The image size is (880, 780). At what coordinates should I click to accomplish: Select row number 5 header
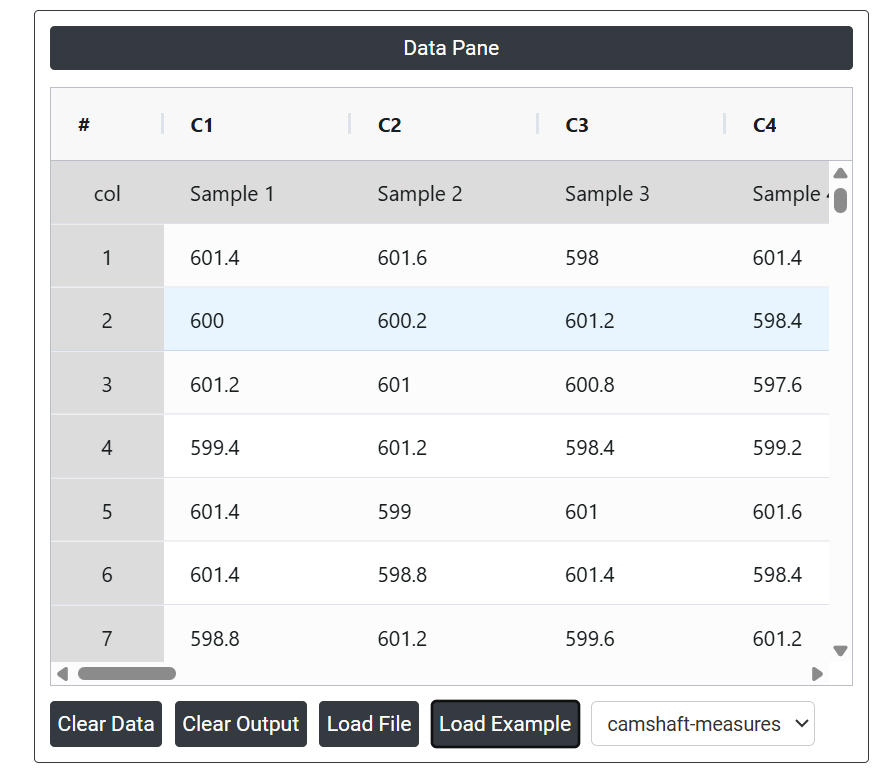pyautogui.click(x=107, y=512)
